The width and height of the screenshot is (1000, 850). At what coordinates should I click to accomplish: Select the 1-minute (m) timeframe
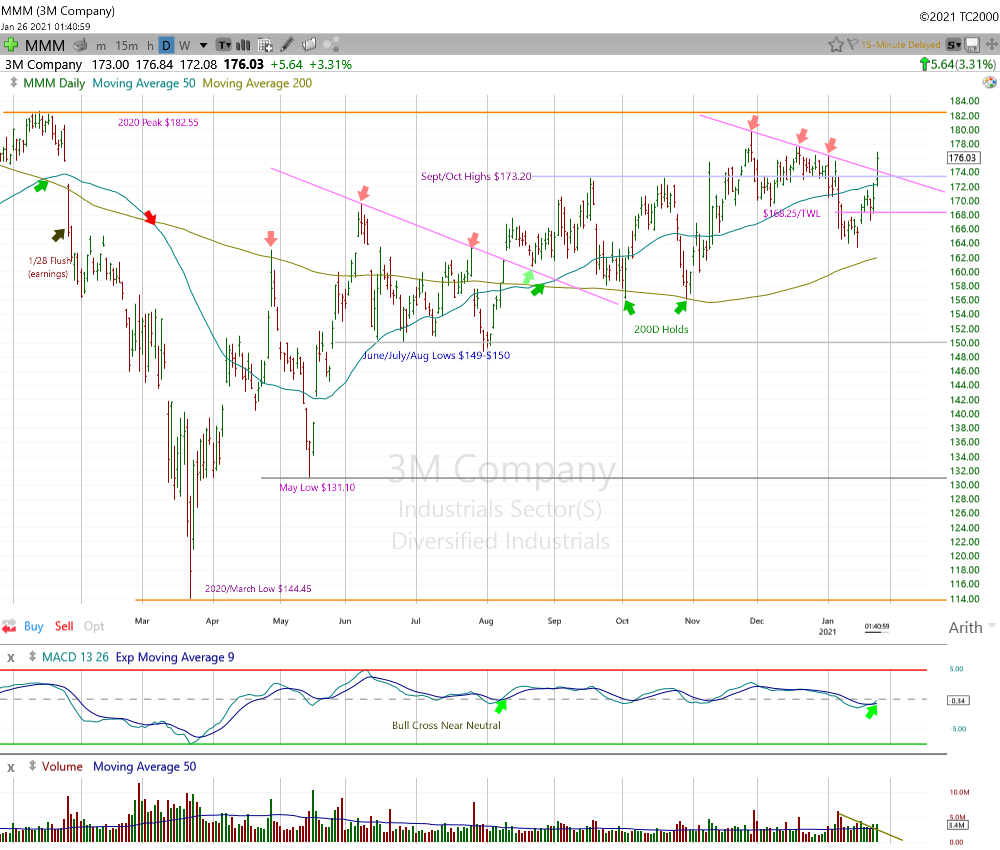tap(101, 46)
